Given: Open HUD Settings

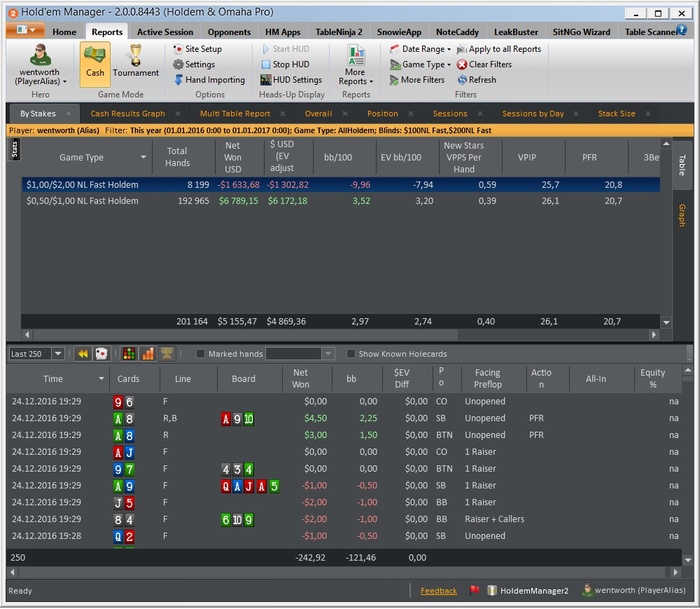Looking at the screenshot, I should point(291,80).
